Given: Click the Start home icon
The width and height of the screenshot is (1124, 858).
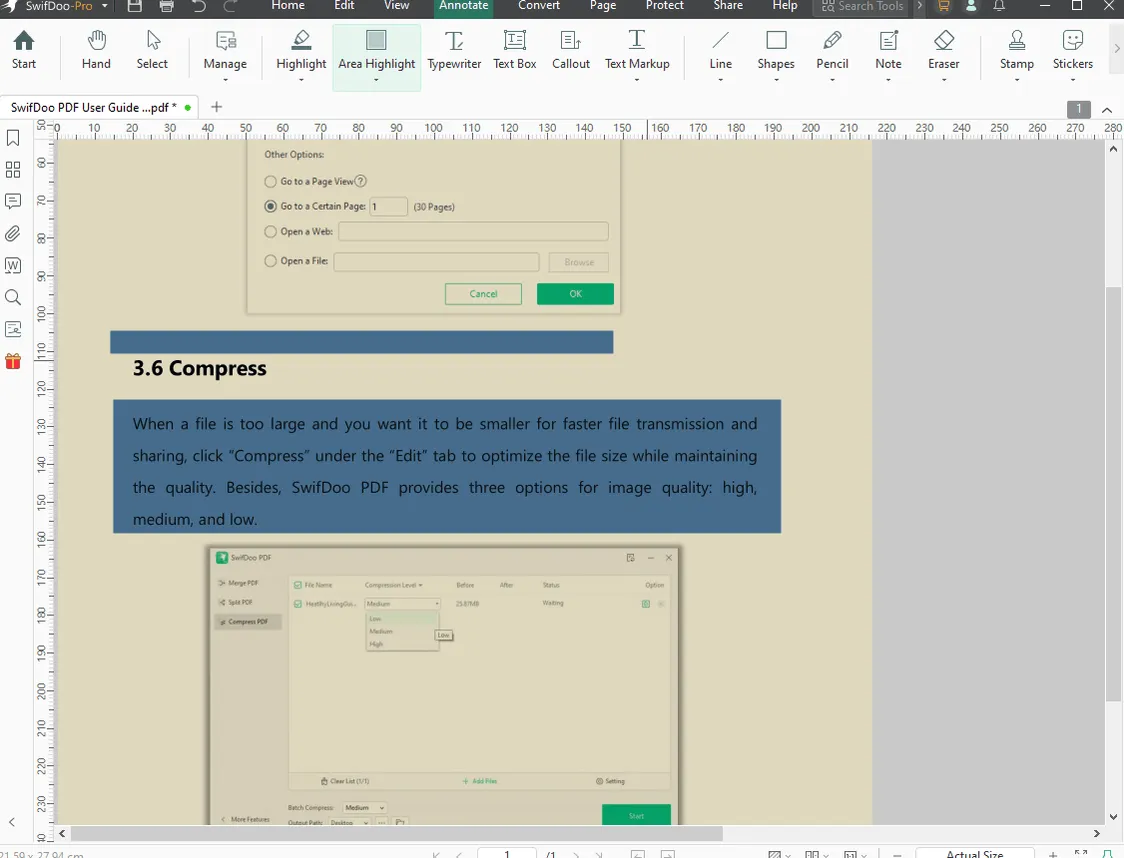Looking at the screenshot, I should click(x=24, y=50).
